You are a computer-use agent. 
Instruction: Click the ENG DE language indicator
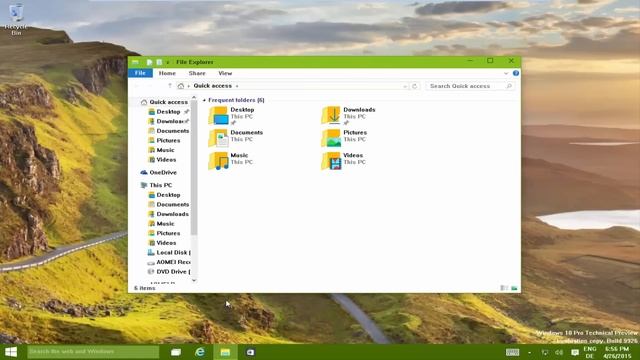[x=590, y=352]
